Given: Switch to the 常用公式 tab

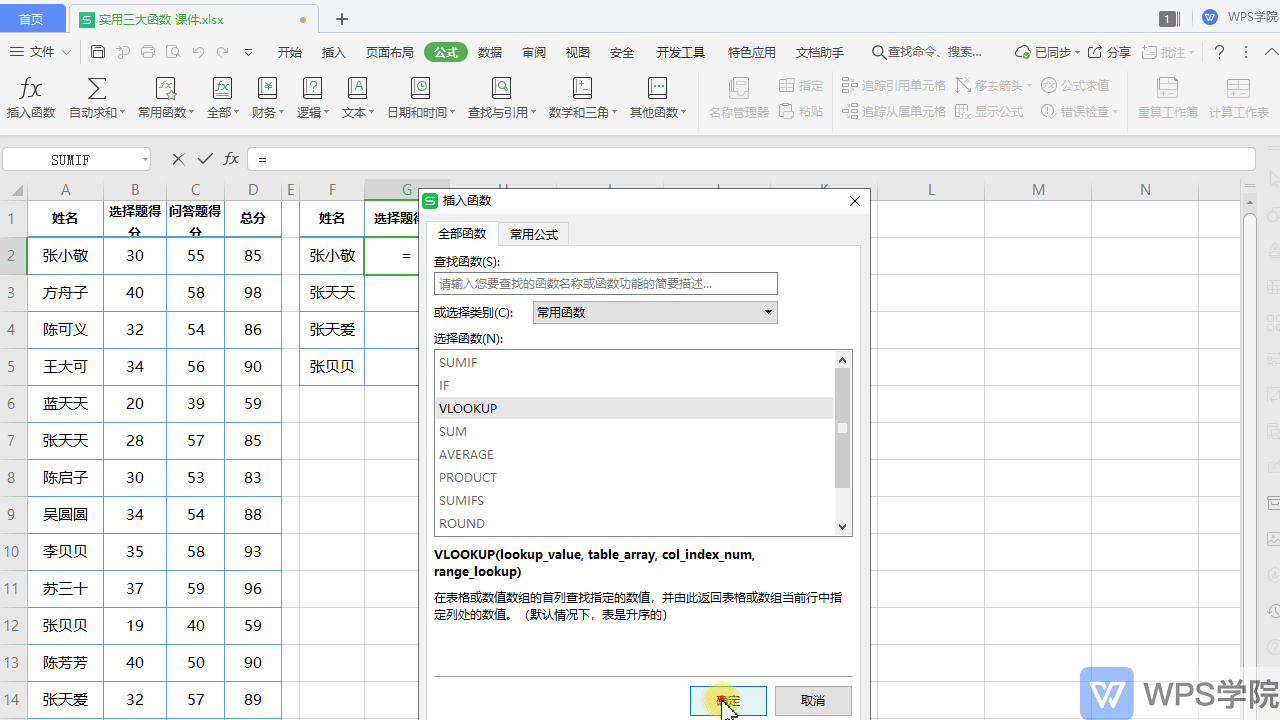Looking at the screenshot, I should (533, 234).
